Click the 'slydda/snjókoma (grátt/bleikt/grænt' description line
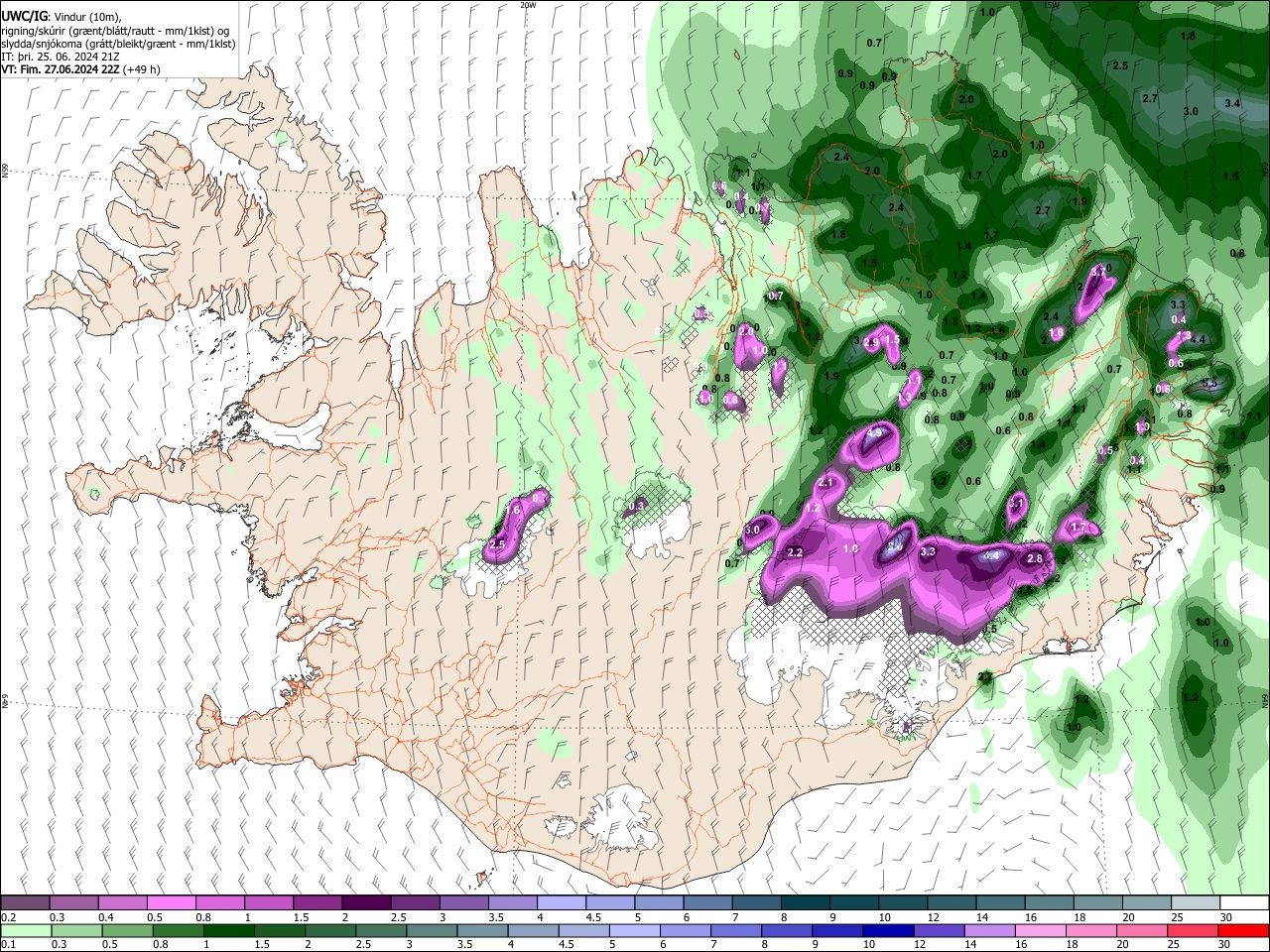 [118, 45]
